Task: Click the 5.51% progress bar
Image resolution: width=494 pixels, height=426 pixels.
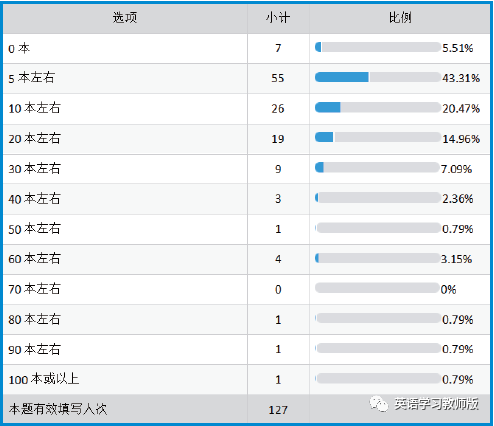Action: point(378,47)
